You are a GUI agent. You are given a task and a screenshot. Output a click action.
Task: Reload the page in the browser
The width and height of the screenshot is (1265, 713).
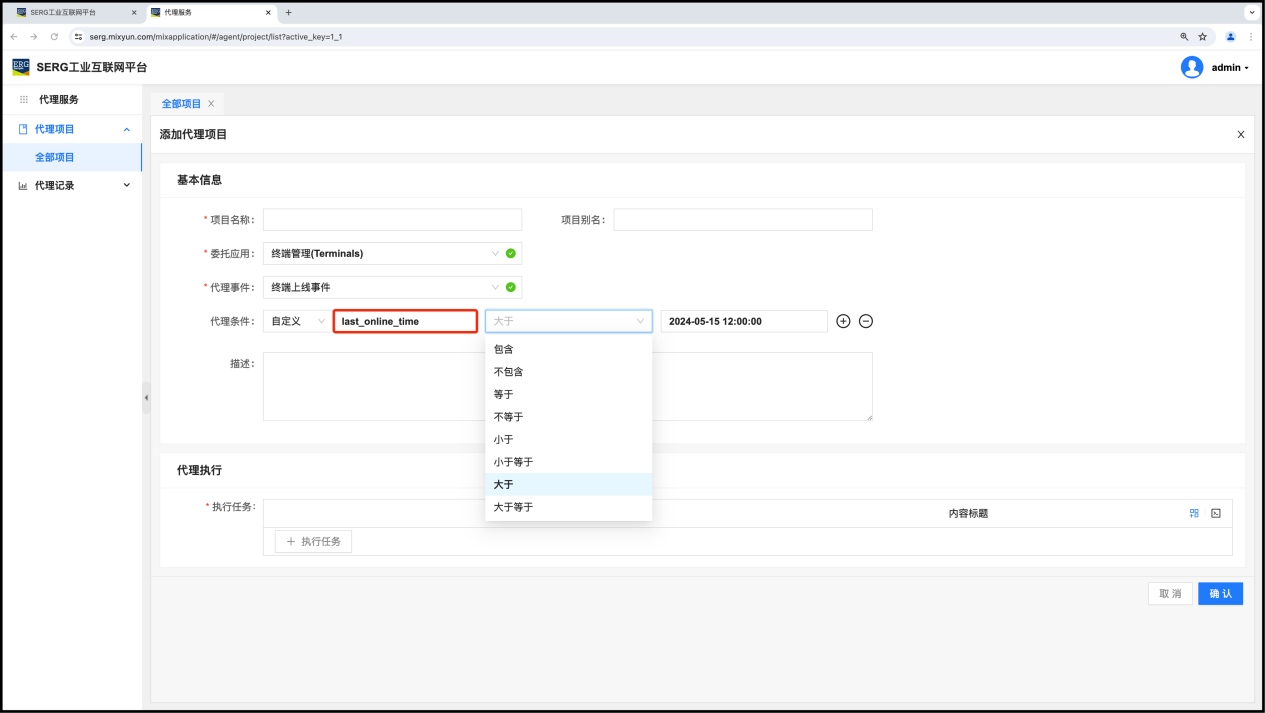coord(54,36)
